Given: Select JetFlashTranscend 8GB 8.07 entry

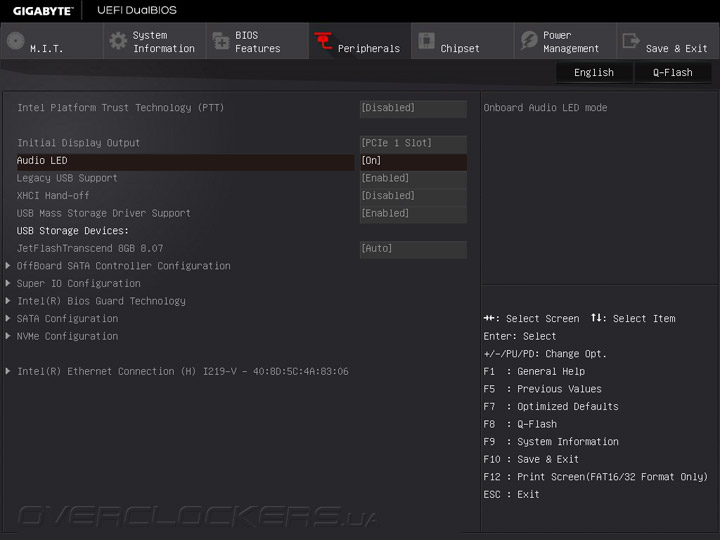Looking at the screenshot, I should [x=90, y=248].
